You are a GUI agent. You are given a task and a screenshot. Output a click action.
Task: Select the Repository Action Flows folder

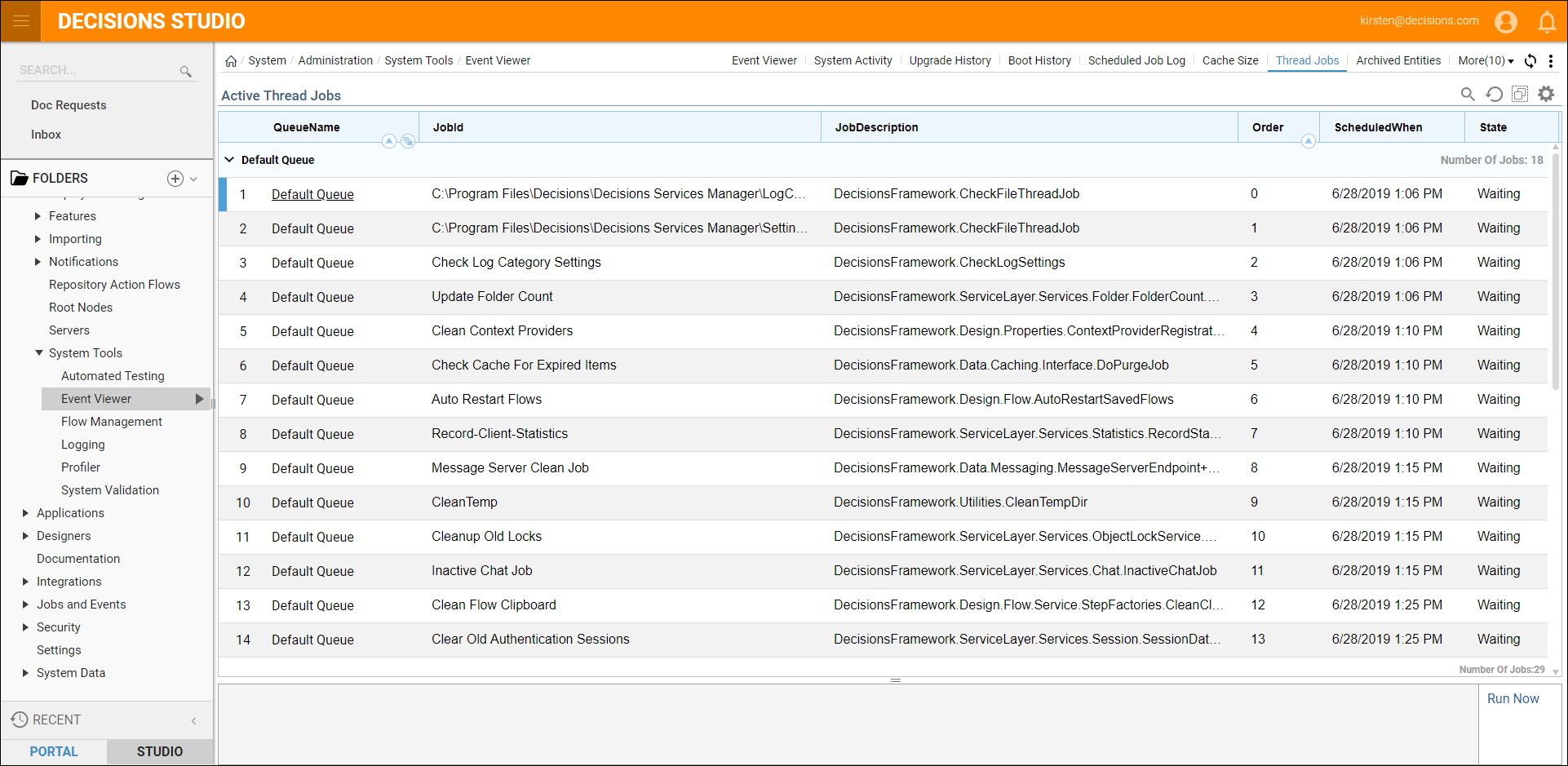tap(114, 285)
